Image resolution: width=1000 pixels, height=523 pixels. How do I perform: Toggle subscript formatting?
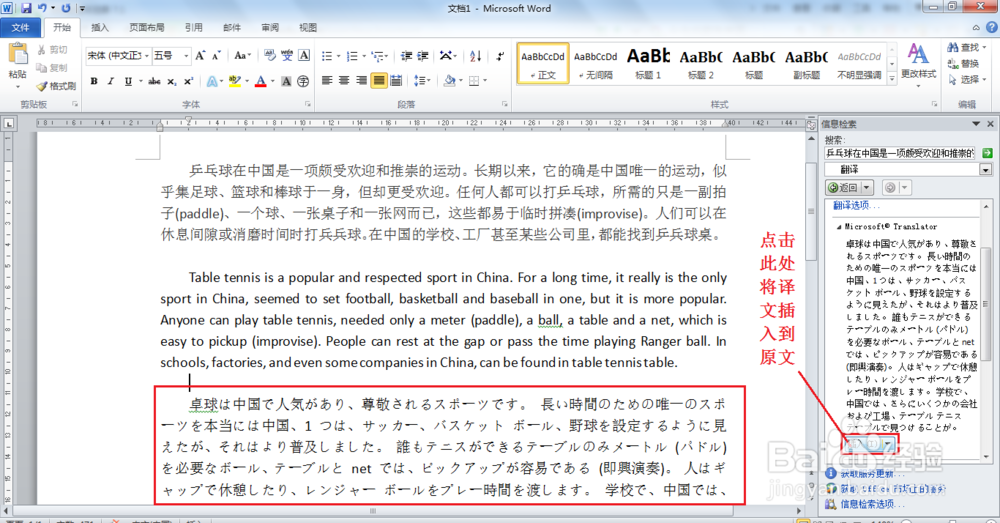pos(172,81)
